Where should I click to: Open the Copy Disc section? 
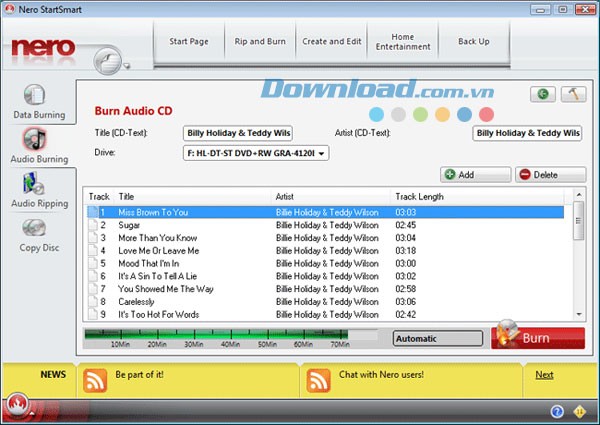[x=38, y=233]
